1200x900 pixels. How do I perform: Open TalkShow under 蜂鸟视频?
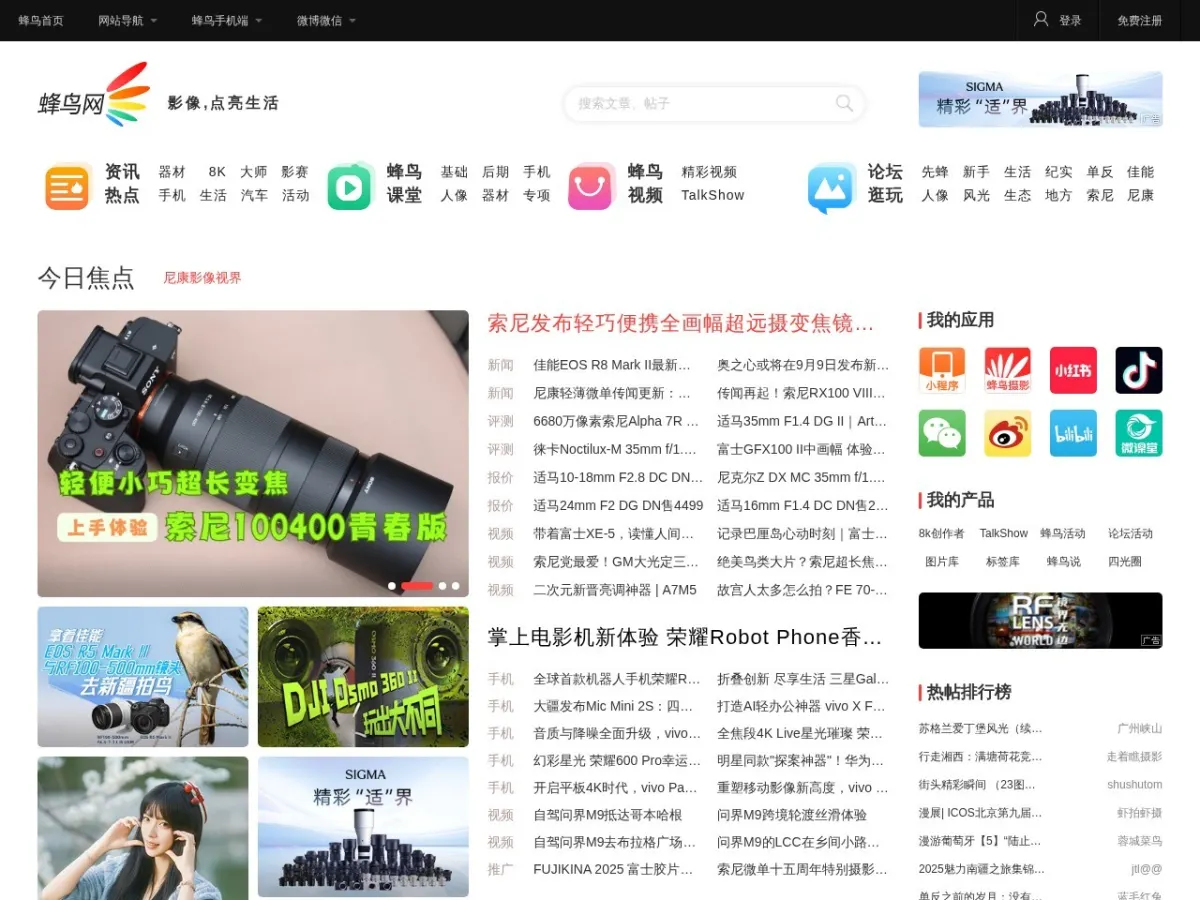coord(713,195)
